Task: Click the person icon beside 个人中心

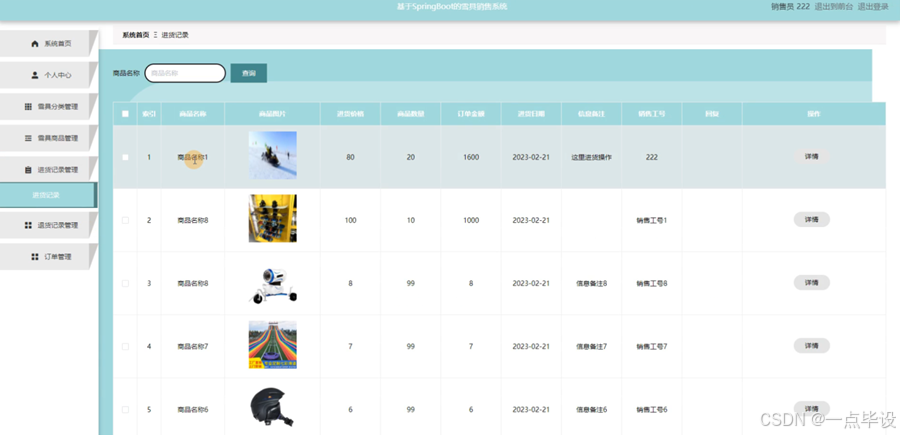Action: (x=35, y=75)
